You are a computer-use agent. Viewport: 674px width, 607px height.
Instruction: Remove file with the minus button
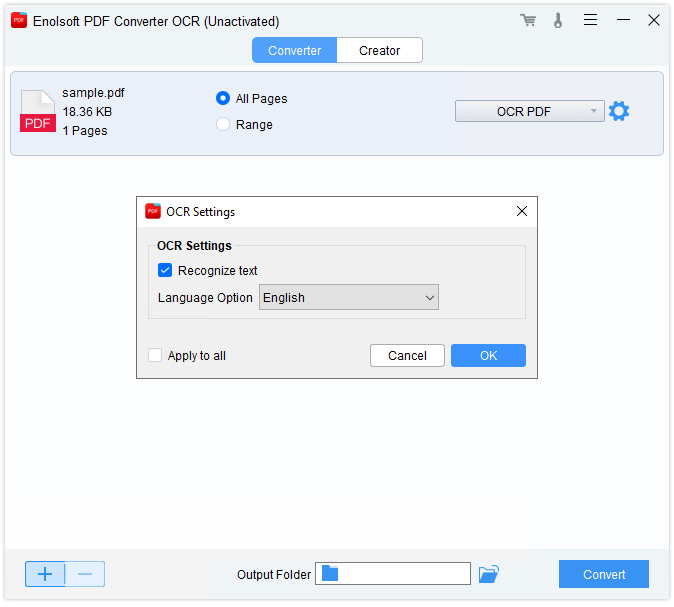point(85,574)
